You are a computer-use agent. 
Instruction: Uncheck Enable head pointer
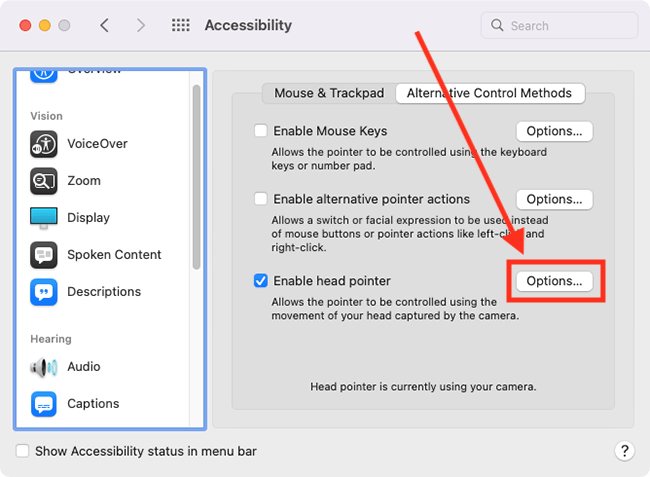click(x=261, y=281)
